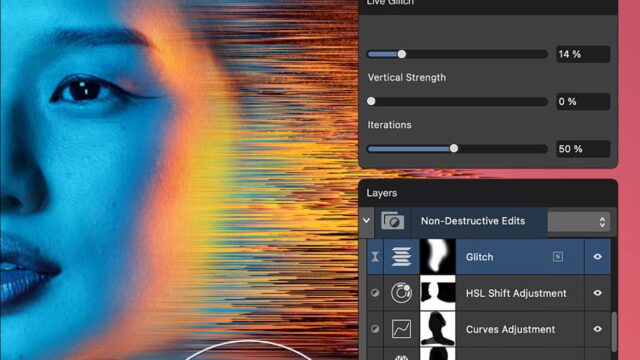This screenshot has width=640, height=360.
Task: Select the Glitch layer name
Action: (480, 257)
